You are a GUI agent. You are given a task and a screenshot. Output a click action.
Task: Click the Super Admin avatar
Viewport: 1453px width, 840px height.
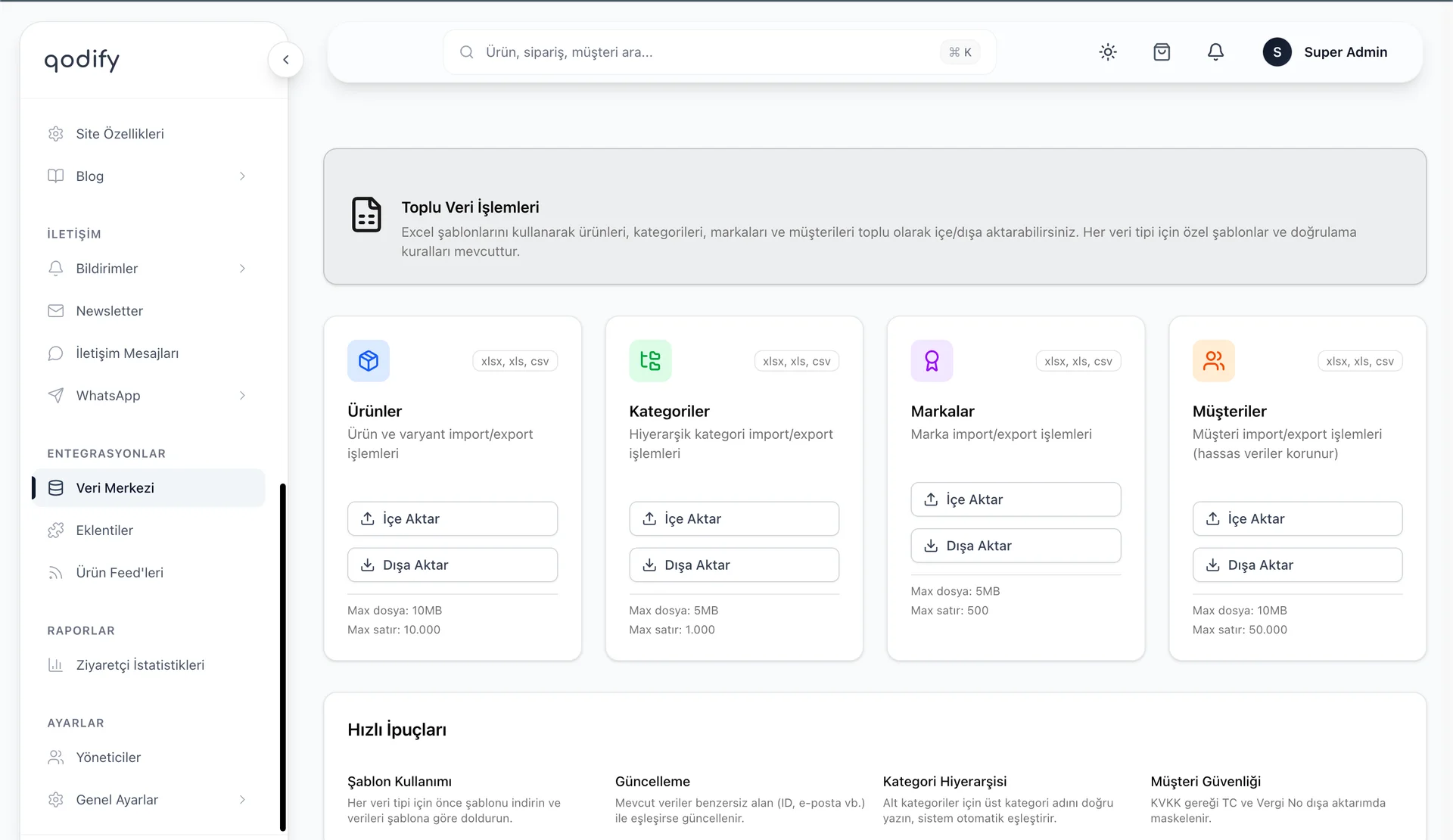[x=1277, y=52]
